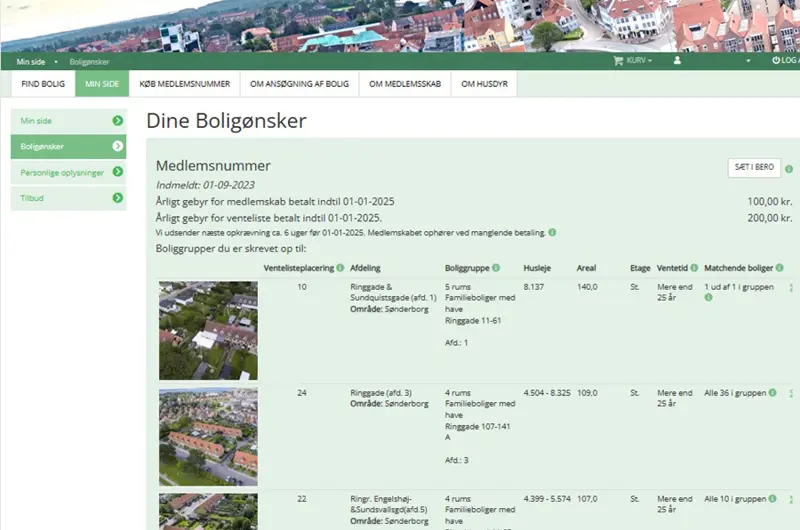The width and height of the screenshot is (800, 530).
Task: Go to the Om husdyr tab
Action: coord(483,84)
